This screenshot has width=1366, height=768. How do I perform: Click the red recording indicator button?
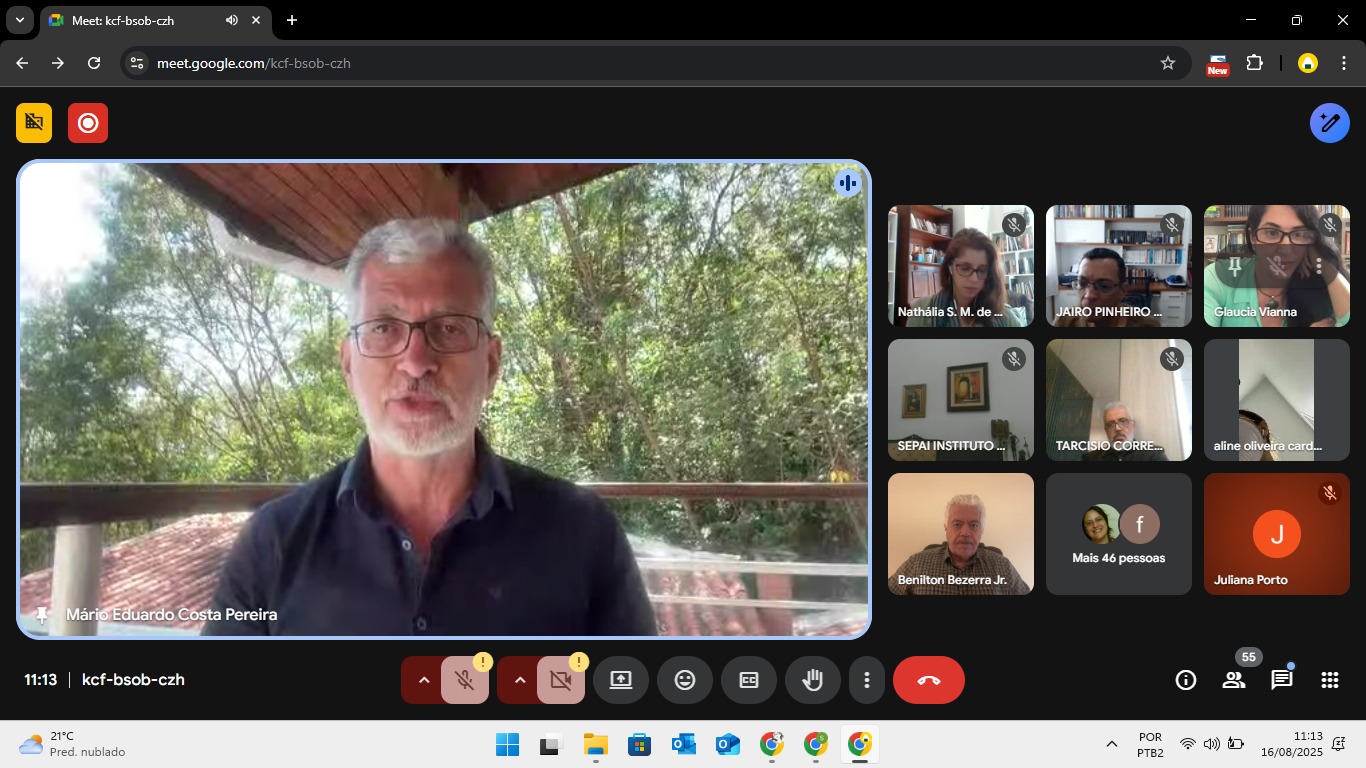[88, 123]
